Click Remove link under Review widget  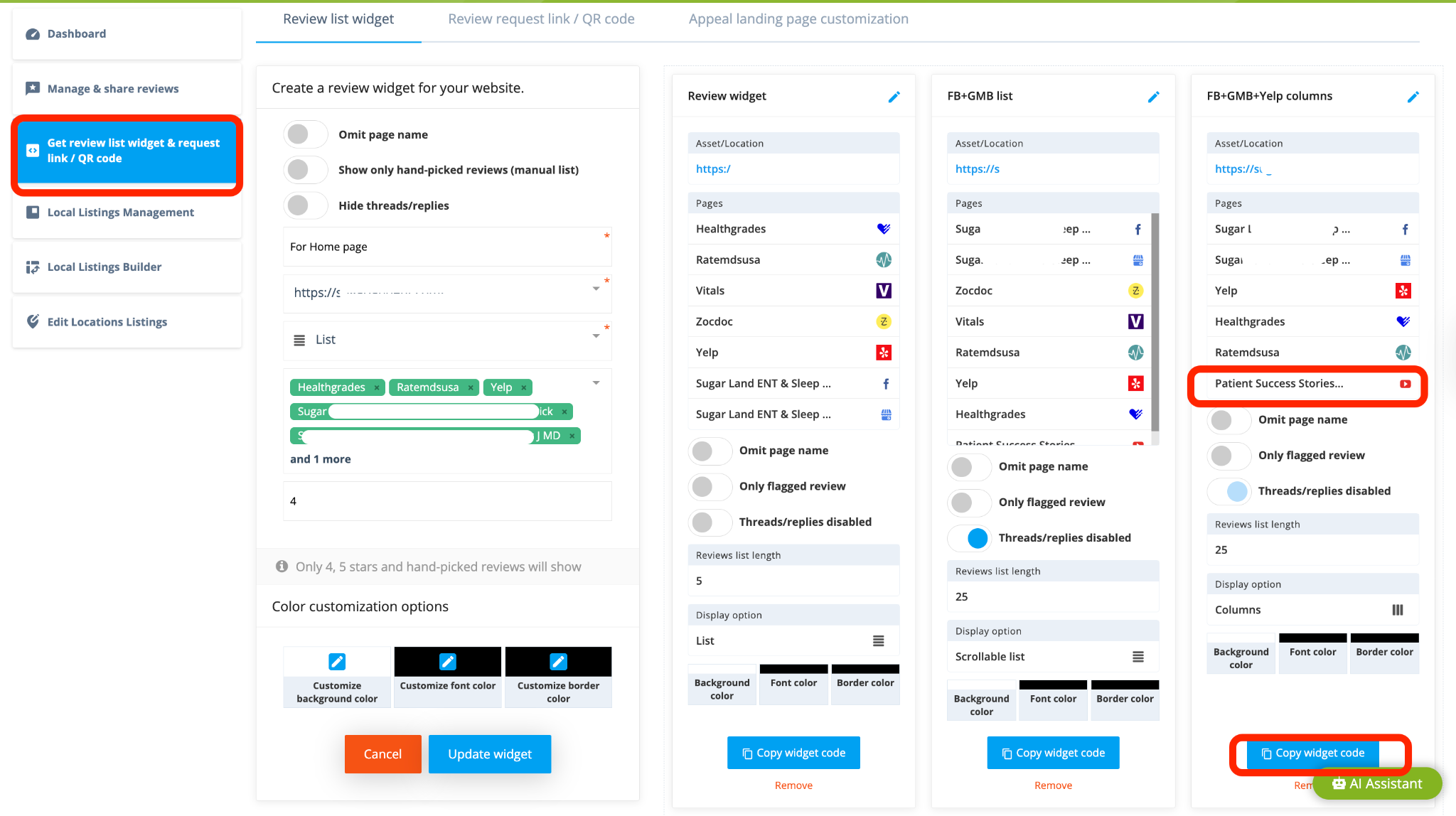[793, 785]
